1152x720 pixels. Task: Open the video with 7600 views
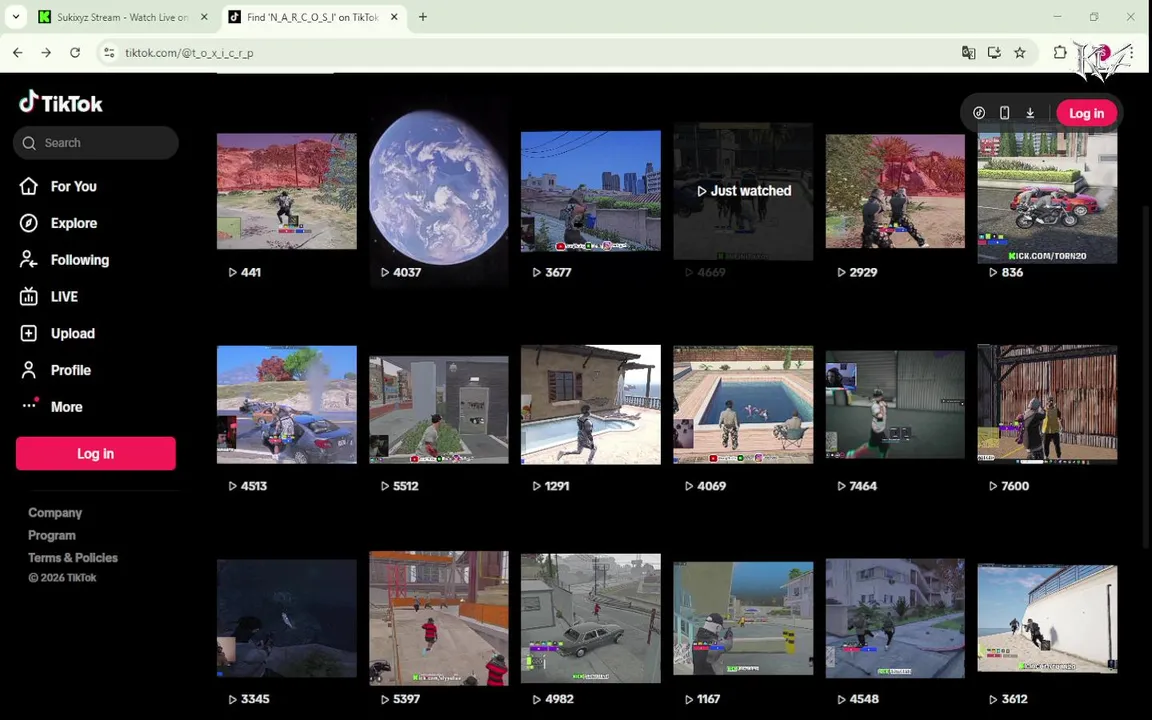[1047, 404]
